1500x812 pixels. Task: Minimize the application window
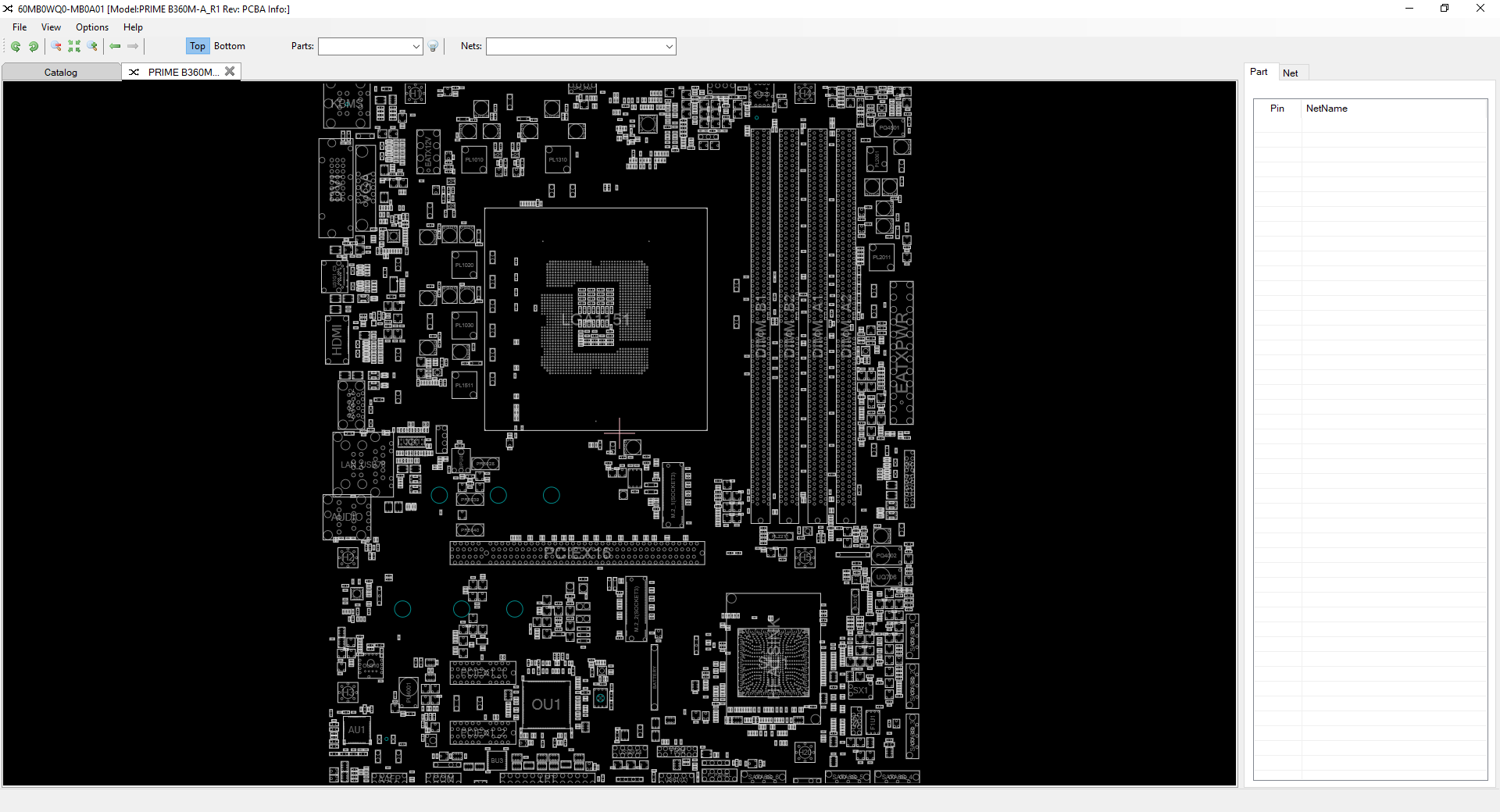tap(1409, 9)
